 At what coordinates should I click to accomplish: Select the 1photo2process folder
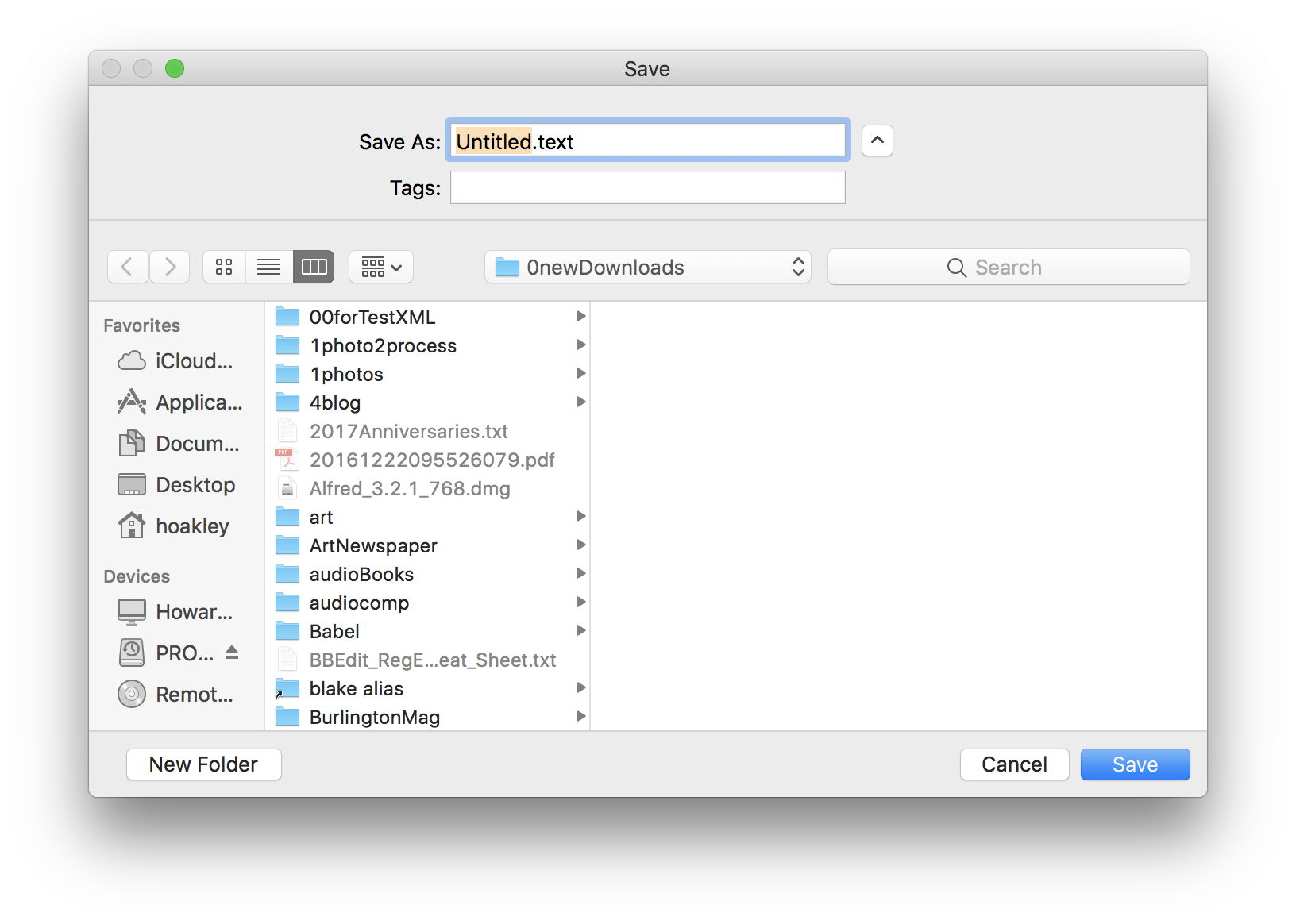[x=427, y=345]
